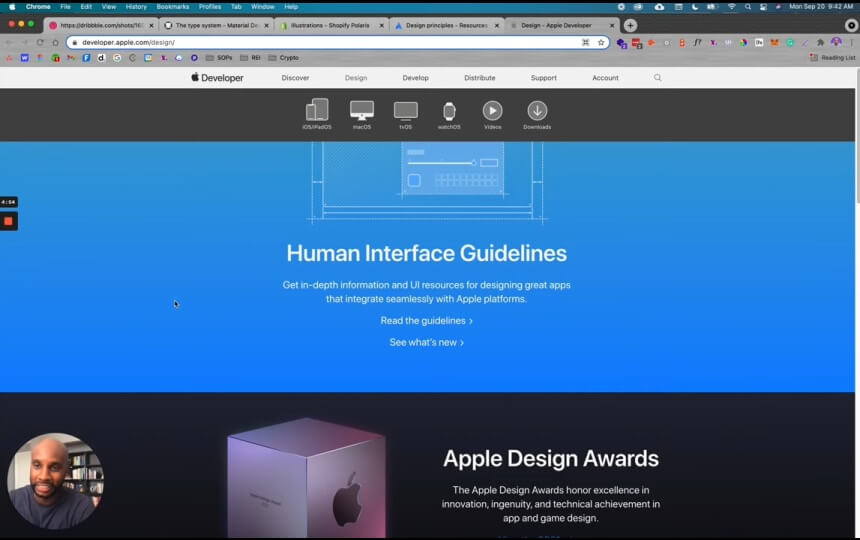Click the Spotlight search icon in menu bar
Viewport: 860px width, 540px height.
pos(748,7)
